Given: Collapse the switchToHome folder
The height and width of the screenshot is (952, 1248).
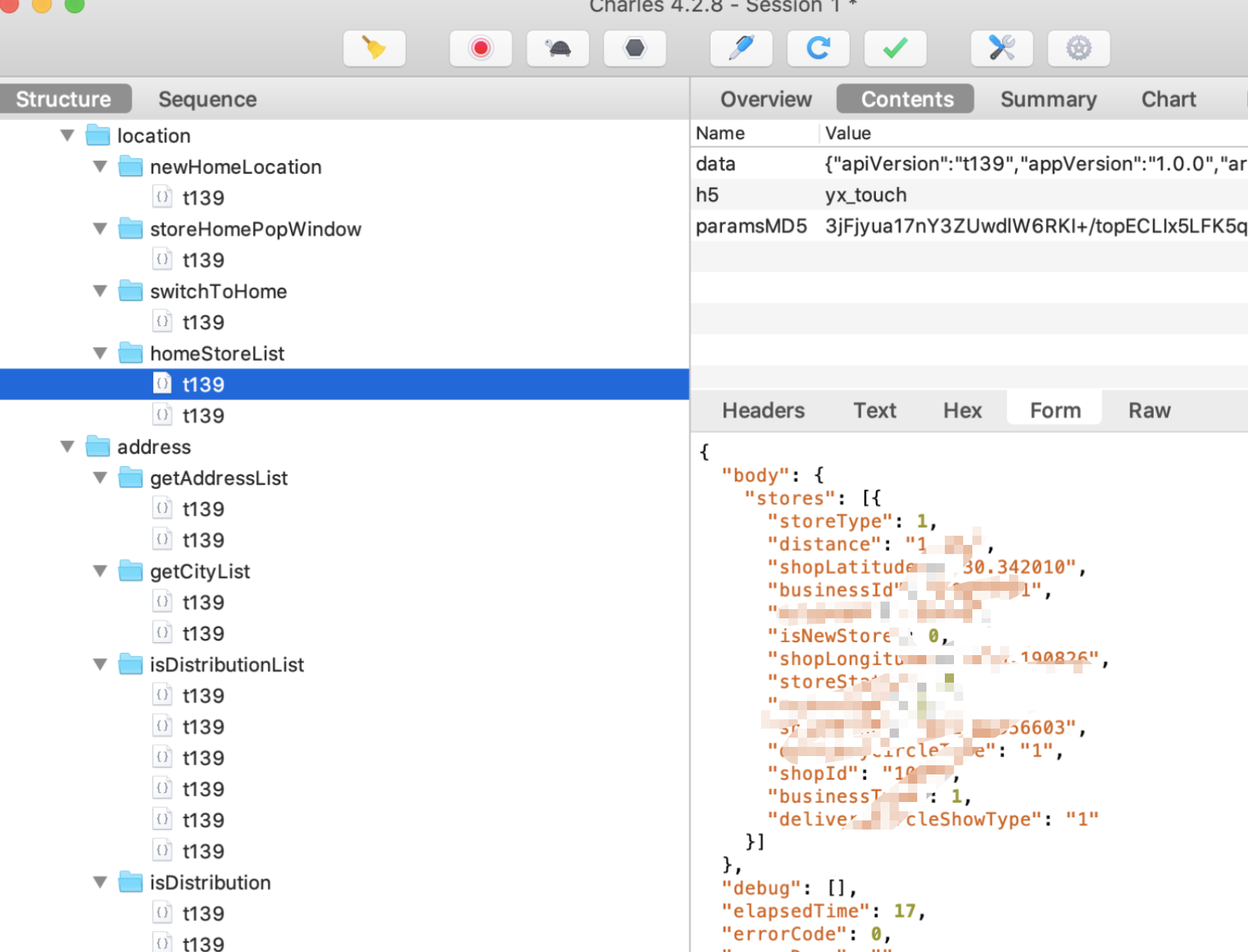Looking at the screenshot, I should pyautogui.click(x=100, y=292).
